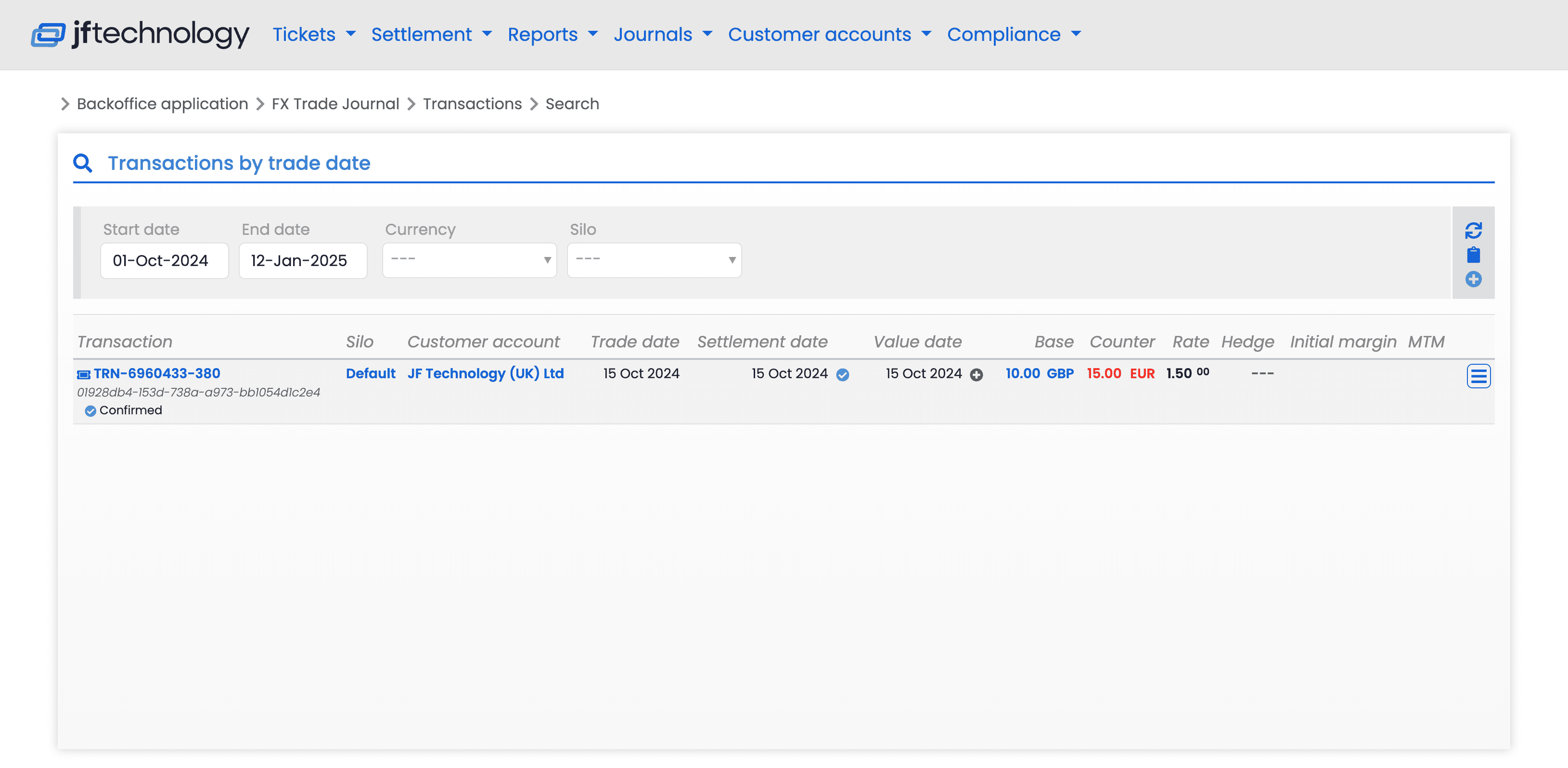Click the value date plus icon

point(977,375)
